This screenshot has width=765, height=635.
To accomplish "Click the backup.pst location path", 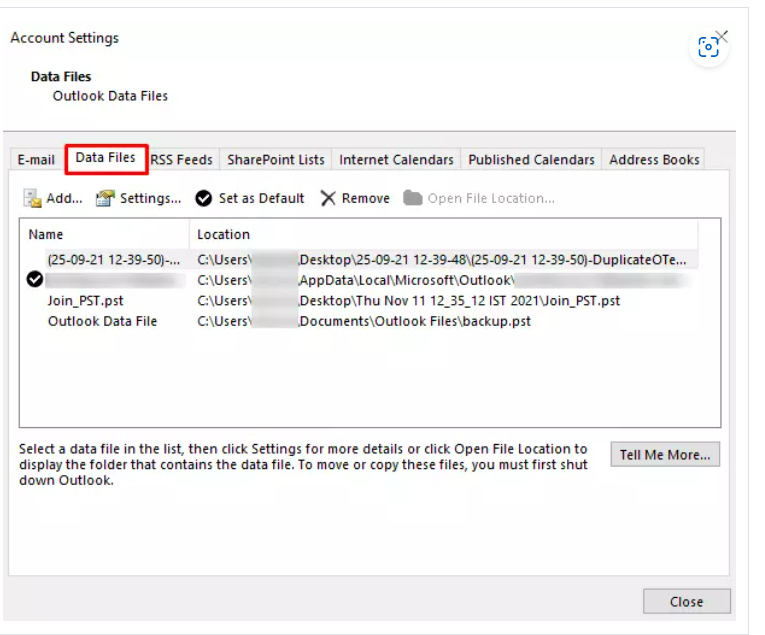I will click(x=364, y=321).
